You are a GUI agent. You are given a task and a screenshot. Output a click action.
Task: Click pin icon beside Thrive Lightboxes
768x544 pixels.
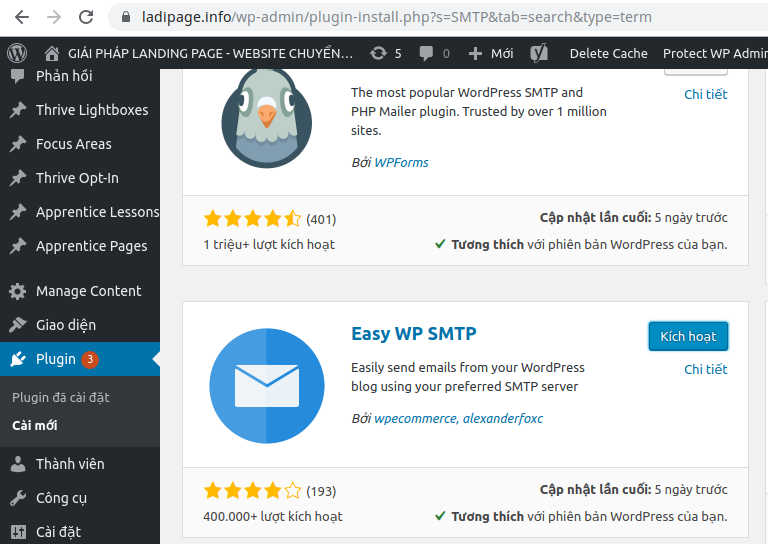pos(18,110)
